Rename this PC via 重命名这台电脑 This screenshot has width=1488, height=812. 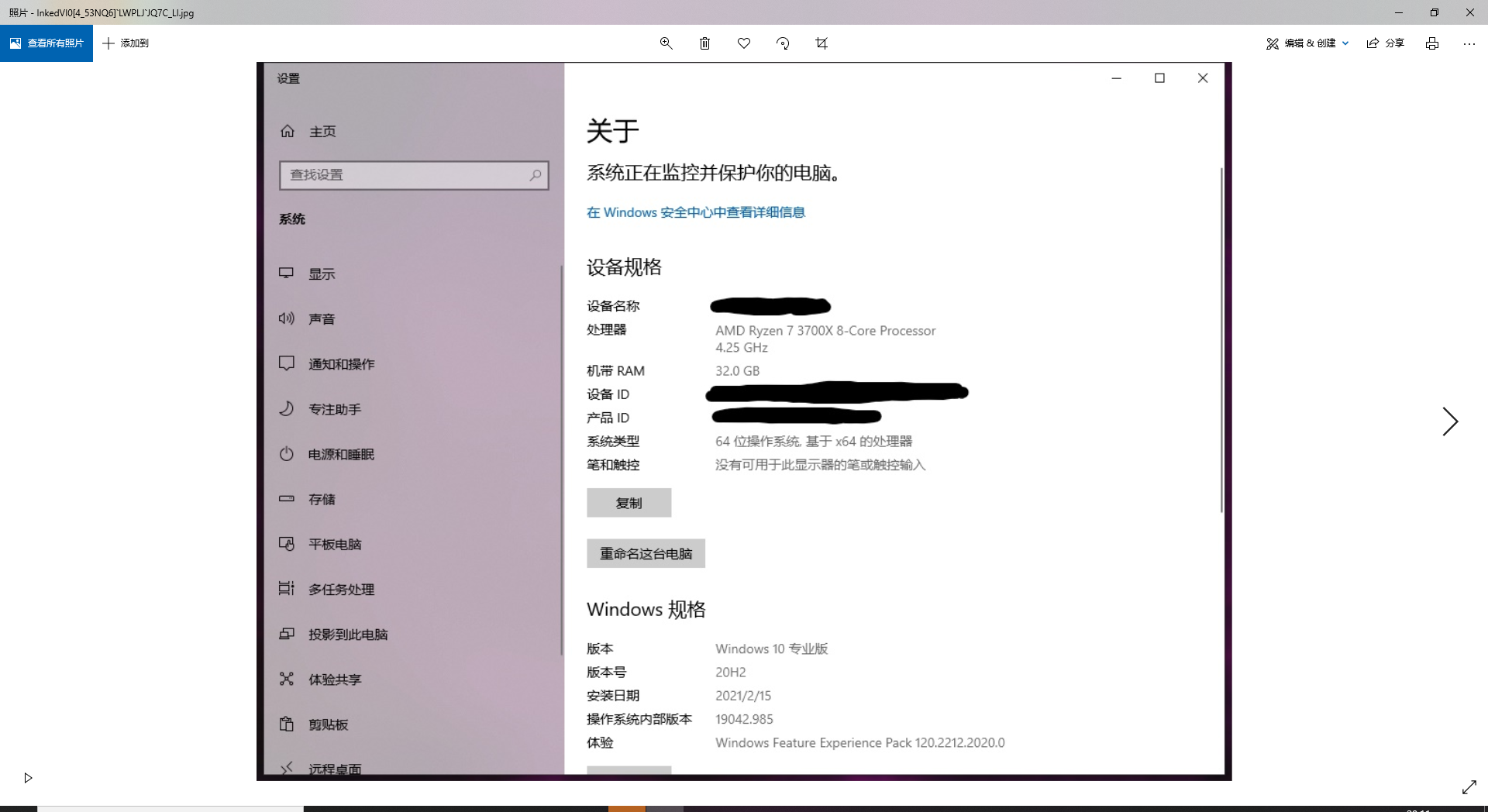coord(646,553)
